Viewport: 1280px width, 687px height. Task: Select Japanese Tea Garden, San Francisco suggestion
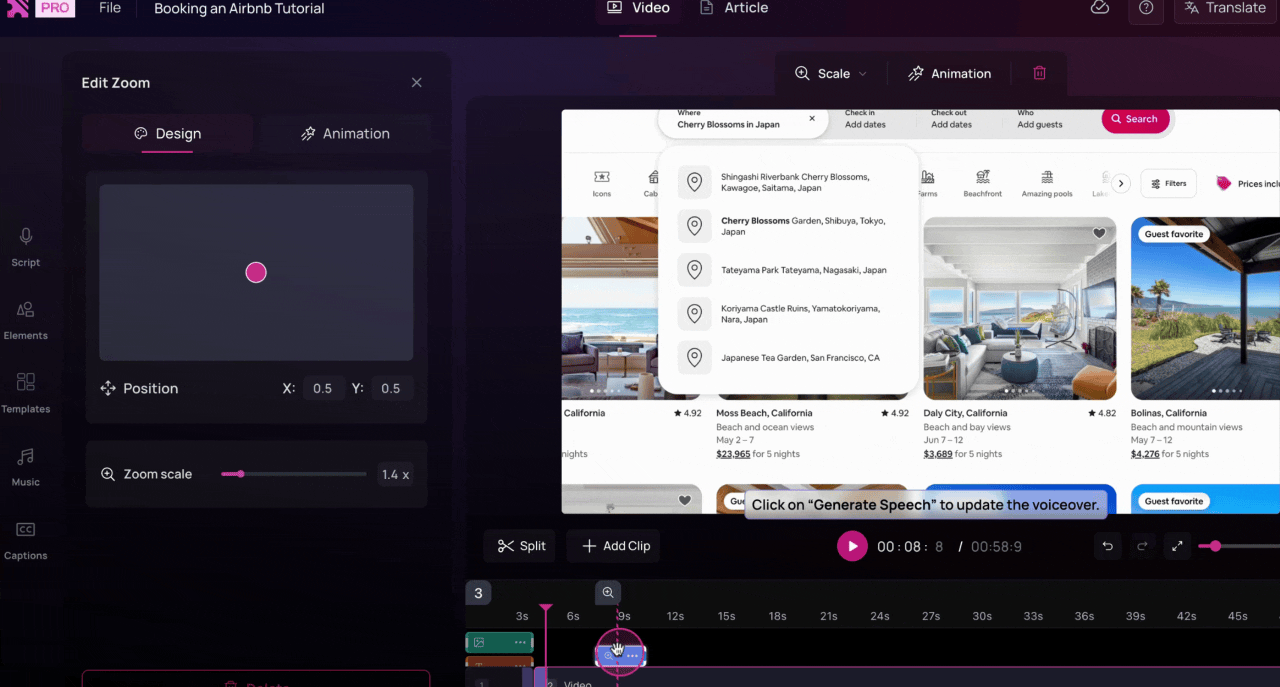787,358
